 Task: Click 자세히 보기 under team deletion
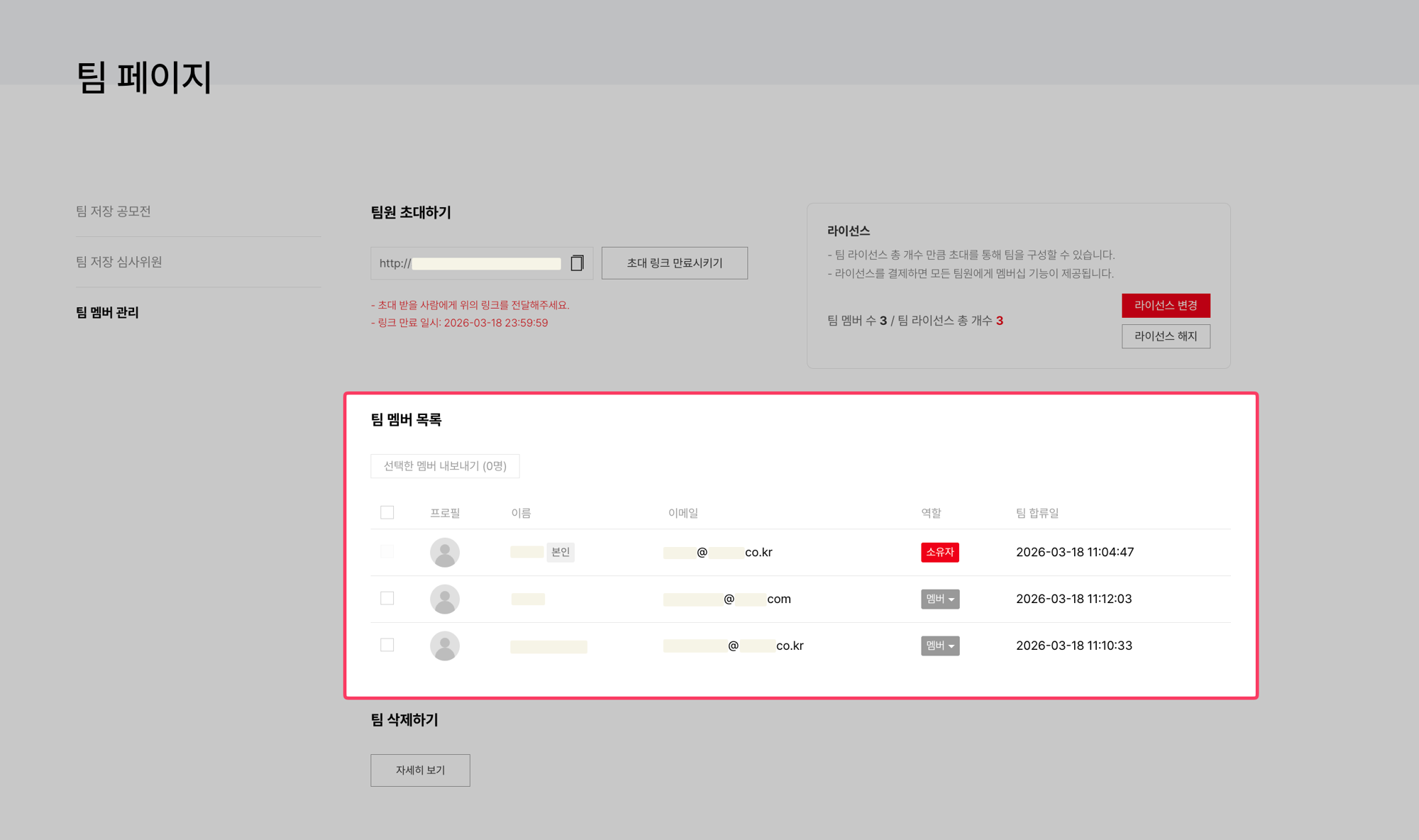pos(420,770)
